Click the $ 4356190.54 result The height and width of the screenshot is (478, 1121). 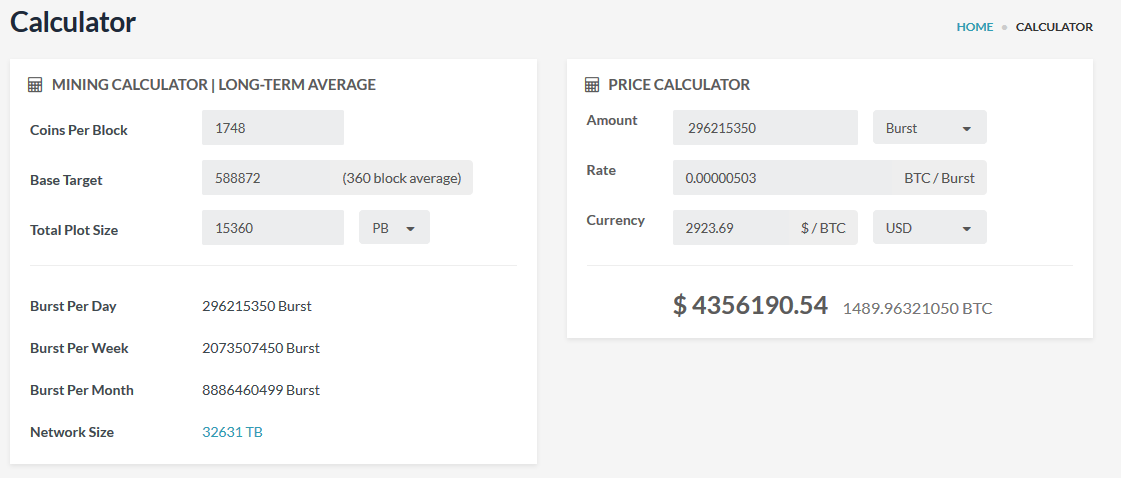pyautogui.click(x=750, y=305)
